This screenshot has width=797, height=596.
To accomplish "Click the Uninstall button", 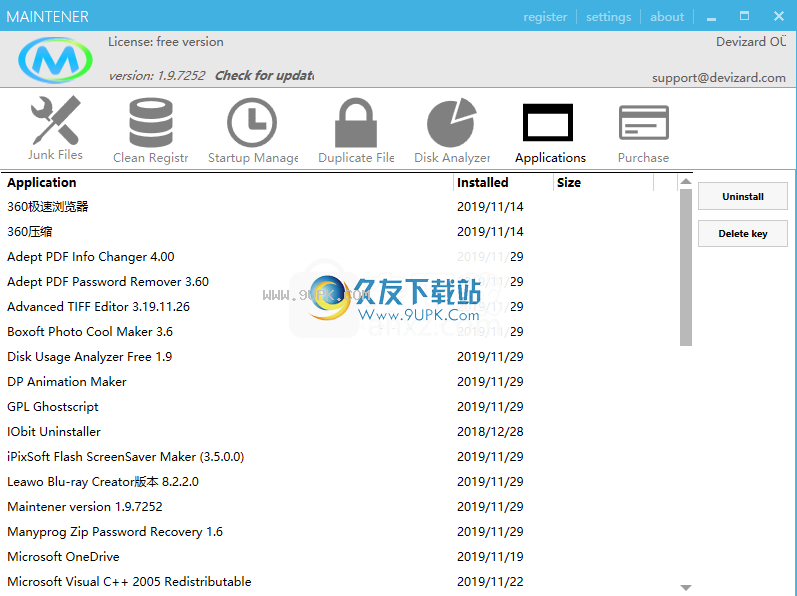I will [743, 196].
